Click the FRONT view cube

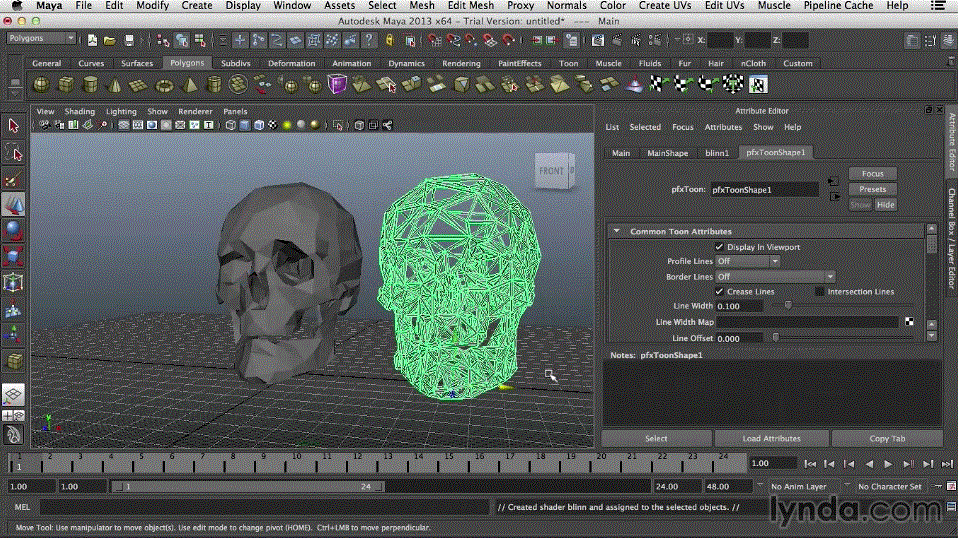[x=554, y=171]
